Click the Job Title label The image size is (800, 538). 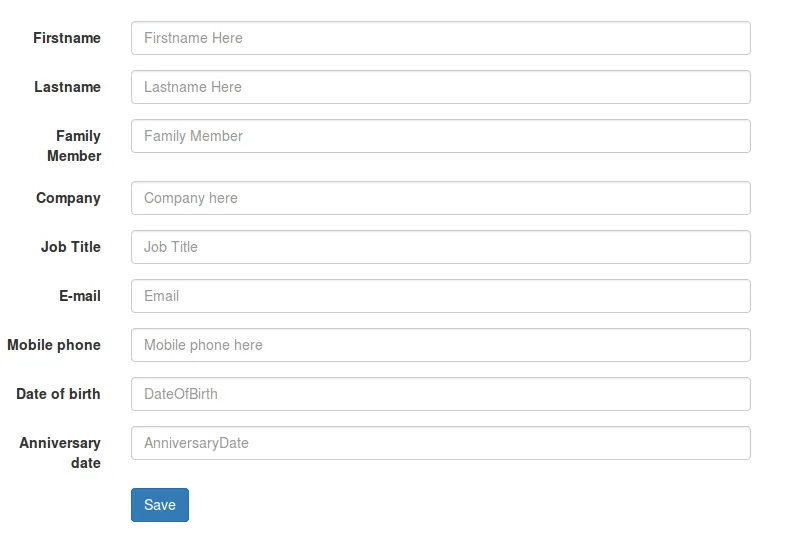[x=71, y=247]
